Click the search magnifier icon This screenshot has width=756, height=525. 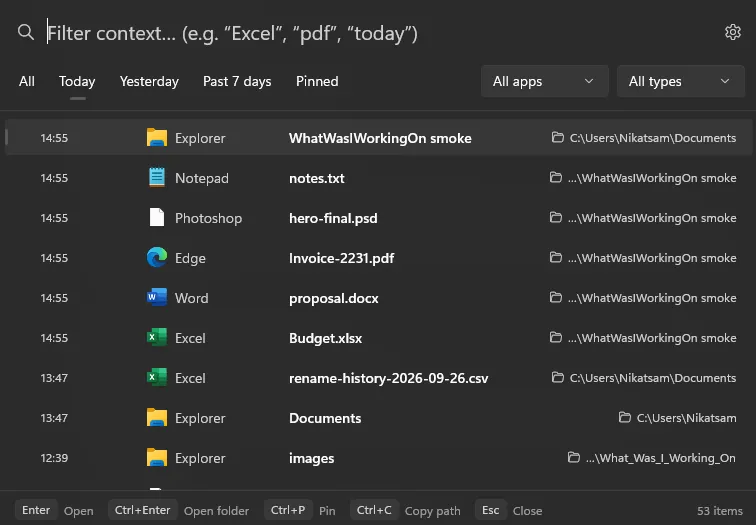pos(26,32)
